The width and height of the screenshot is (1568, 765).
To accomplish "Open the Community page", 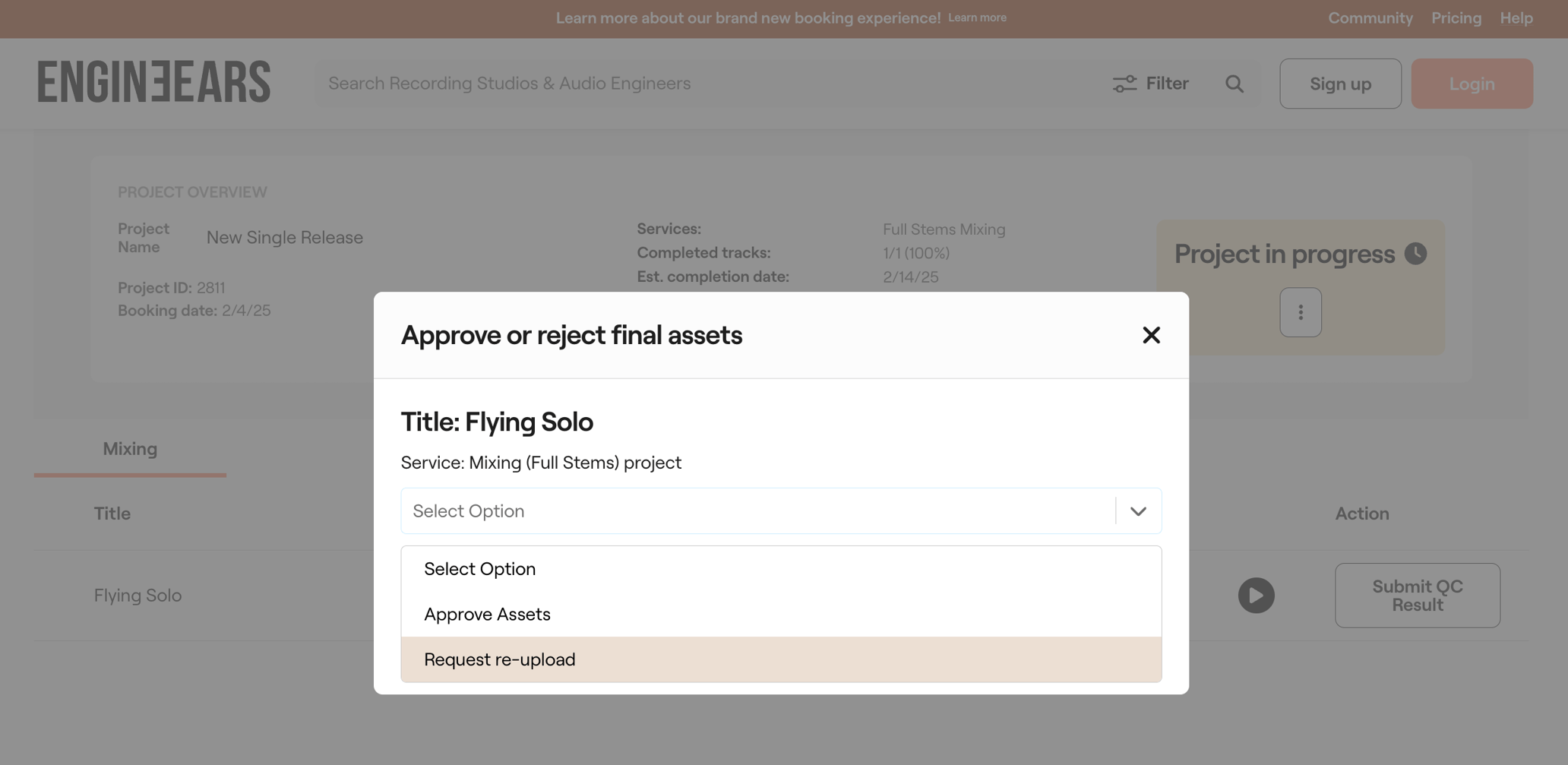I will pyautogui.click(x=1370, y=17).
